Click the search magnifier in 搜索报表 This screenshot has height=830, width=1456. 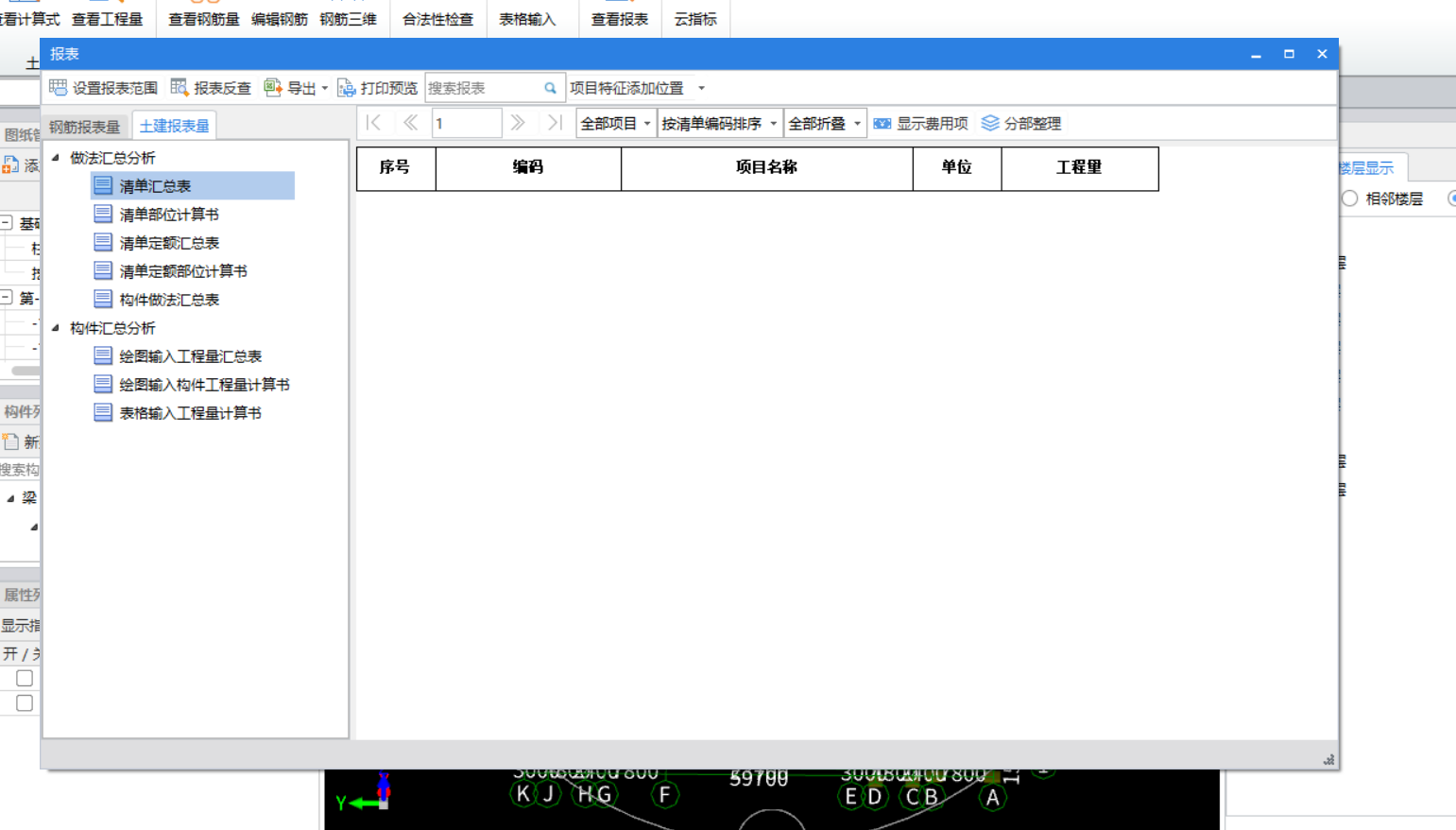tap(550, 88)
